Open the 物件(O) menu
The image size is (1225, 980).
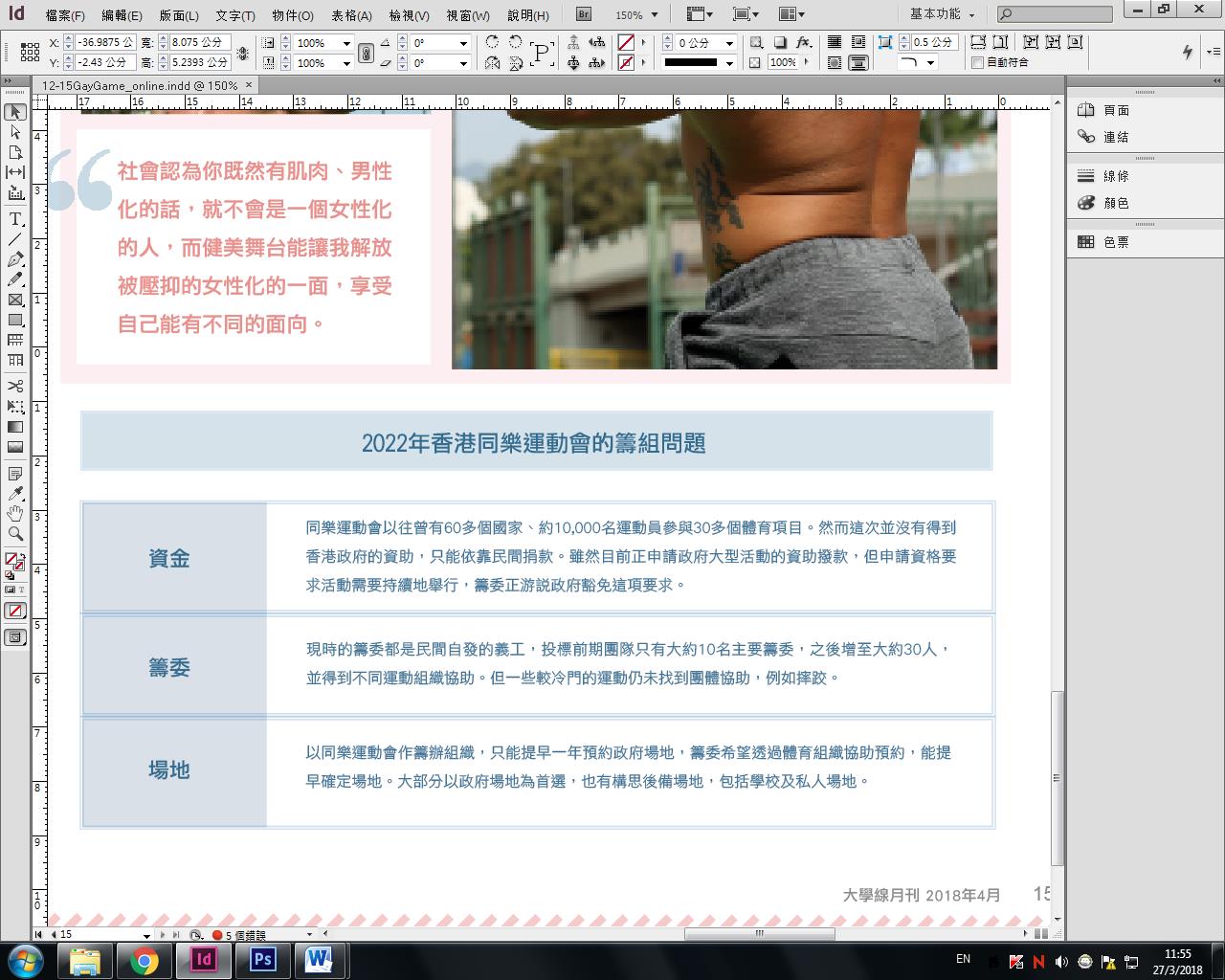293,15
